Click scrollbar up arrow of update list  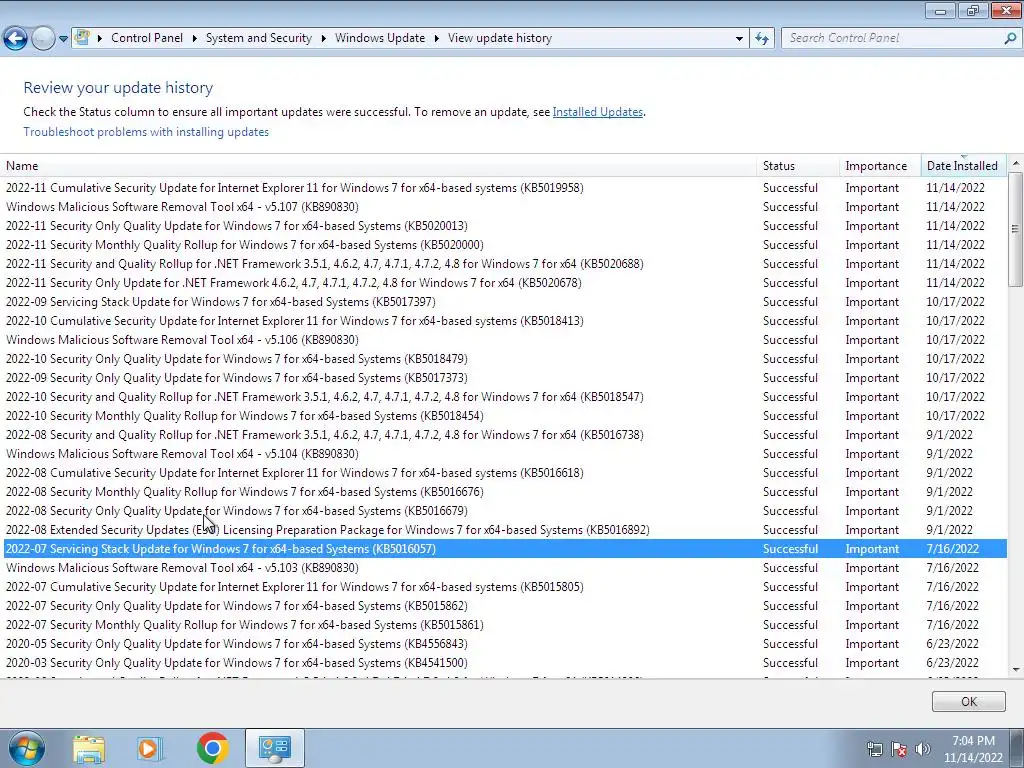click(x=1016, y=163)
